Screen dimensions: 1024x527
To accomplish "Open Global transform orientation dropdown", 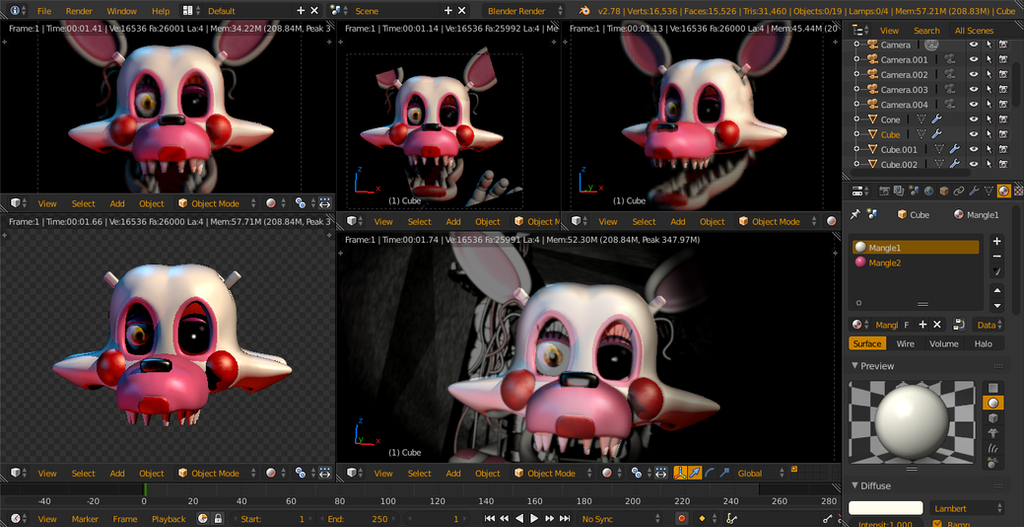I will click(x=760, y=473).
